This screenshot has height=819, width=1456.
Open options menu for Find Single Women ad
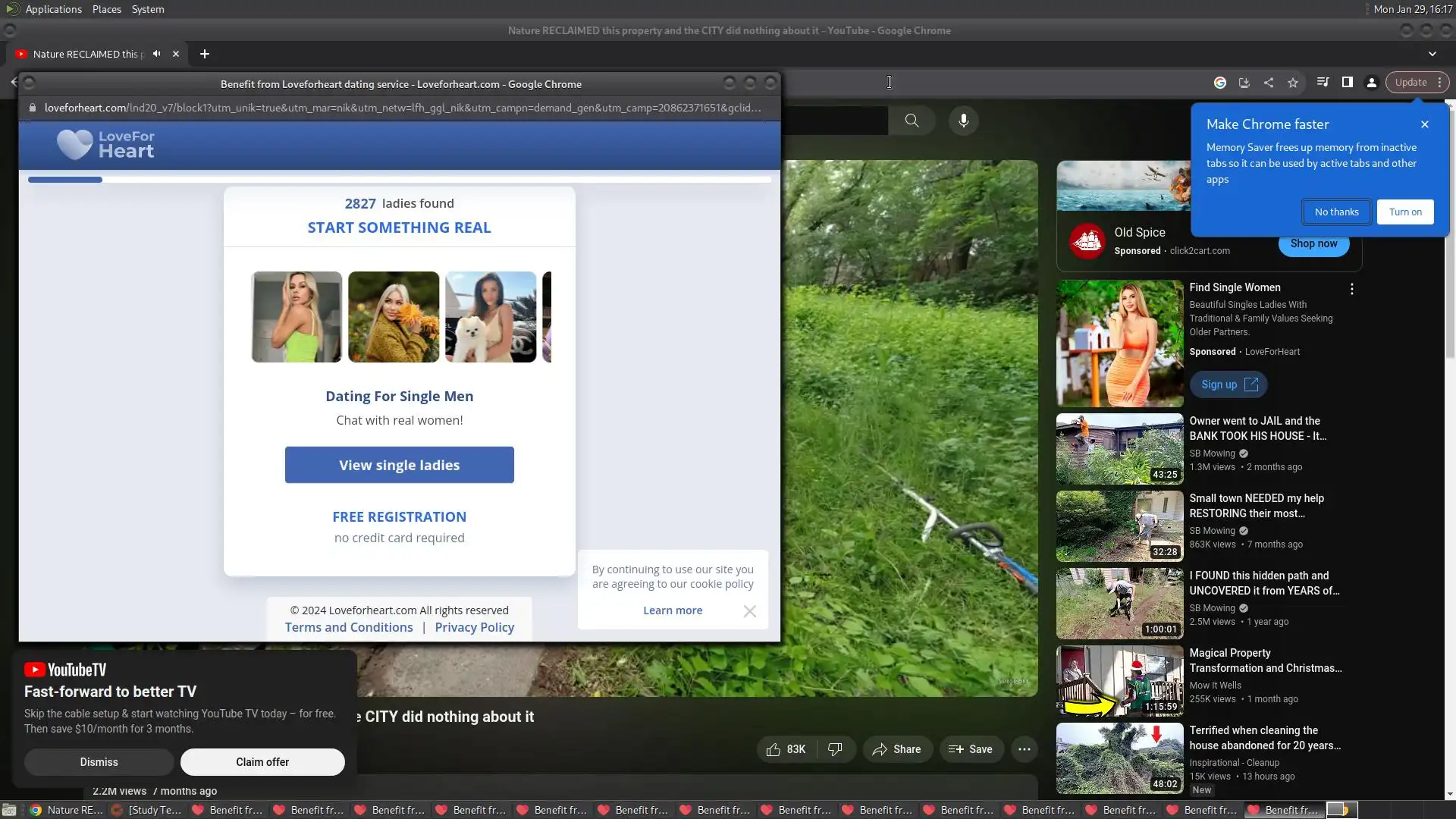click(x=1351, y=289)
